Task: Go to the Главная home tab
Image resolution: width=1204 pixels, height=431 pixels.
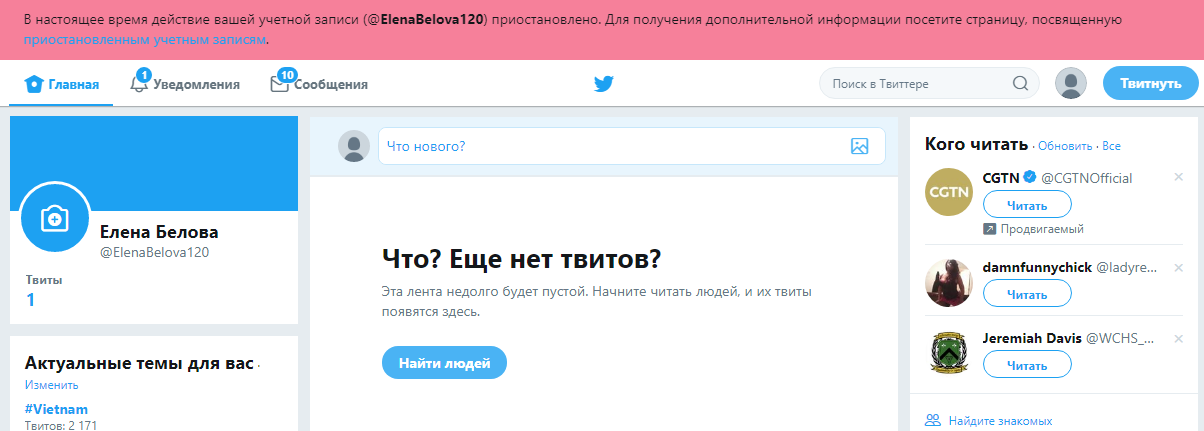Action: 62,84
